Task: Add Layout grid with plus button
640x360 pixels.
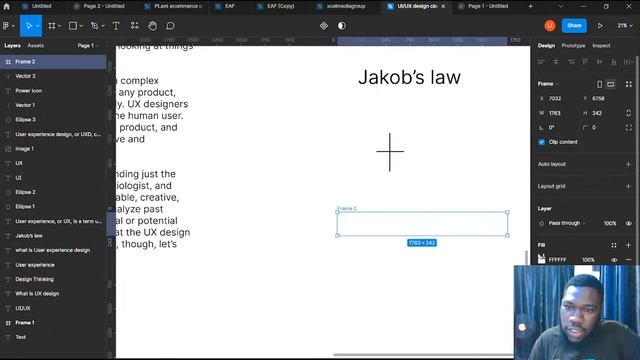Action: pyautogui.click(x=629, y=186)
